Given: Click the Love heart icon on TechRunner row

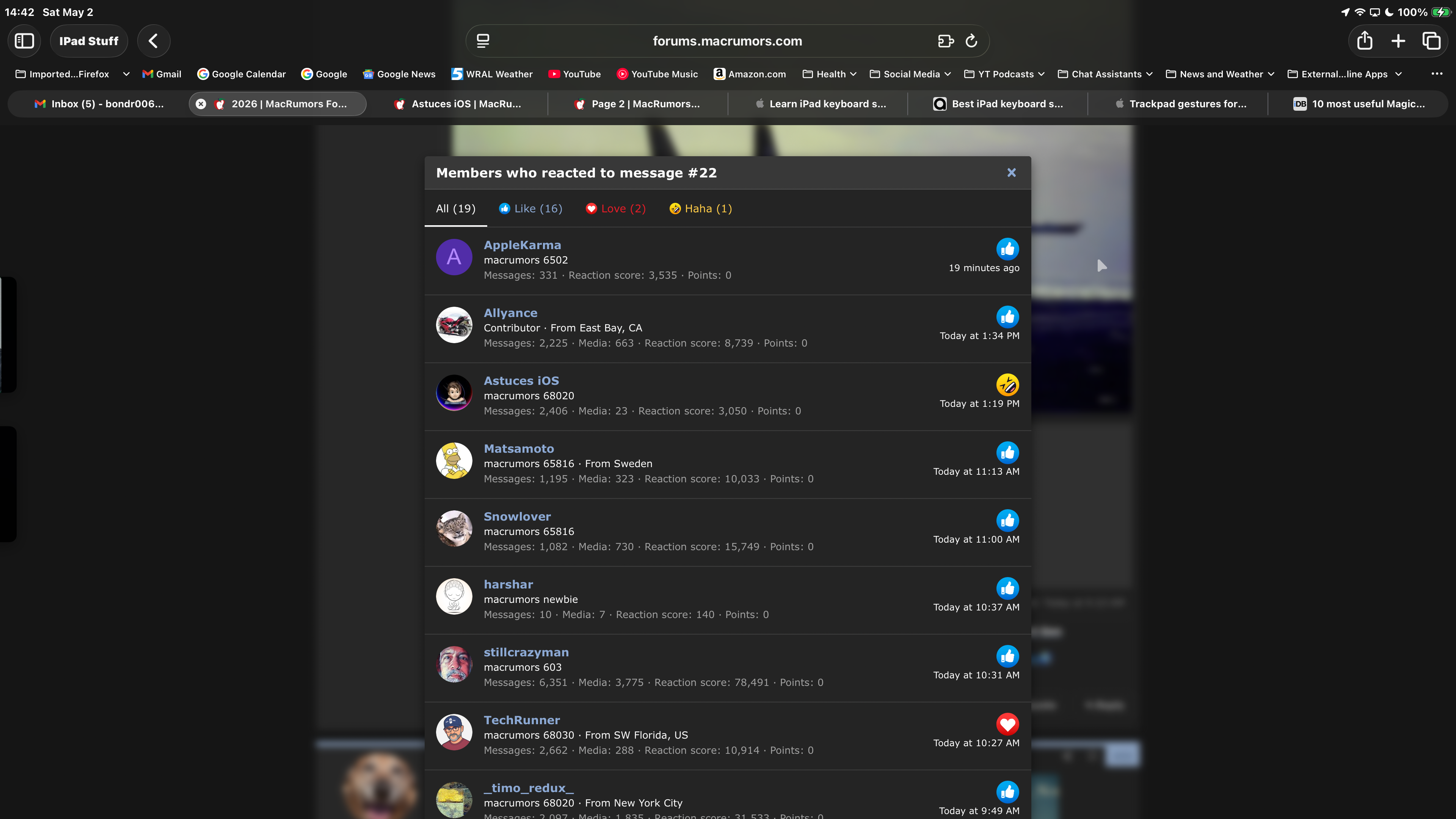Looking at the screenshot, I should pos(1007,724).
